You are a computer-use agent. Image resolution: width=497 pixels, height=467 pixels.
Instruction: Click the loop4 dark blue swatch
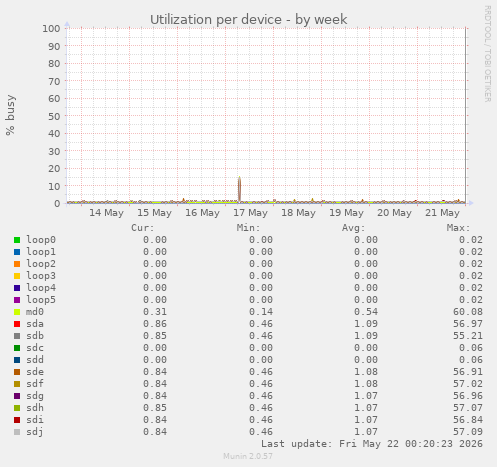[x=17, y=288]
